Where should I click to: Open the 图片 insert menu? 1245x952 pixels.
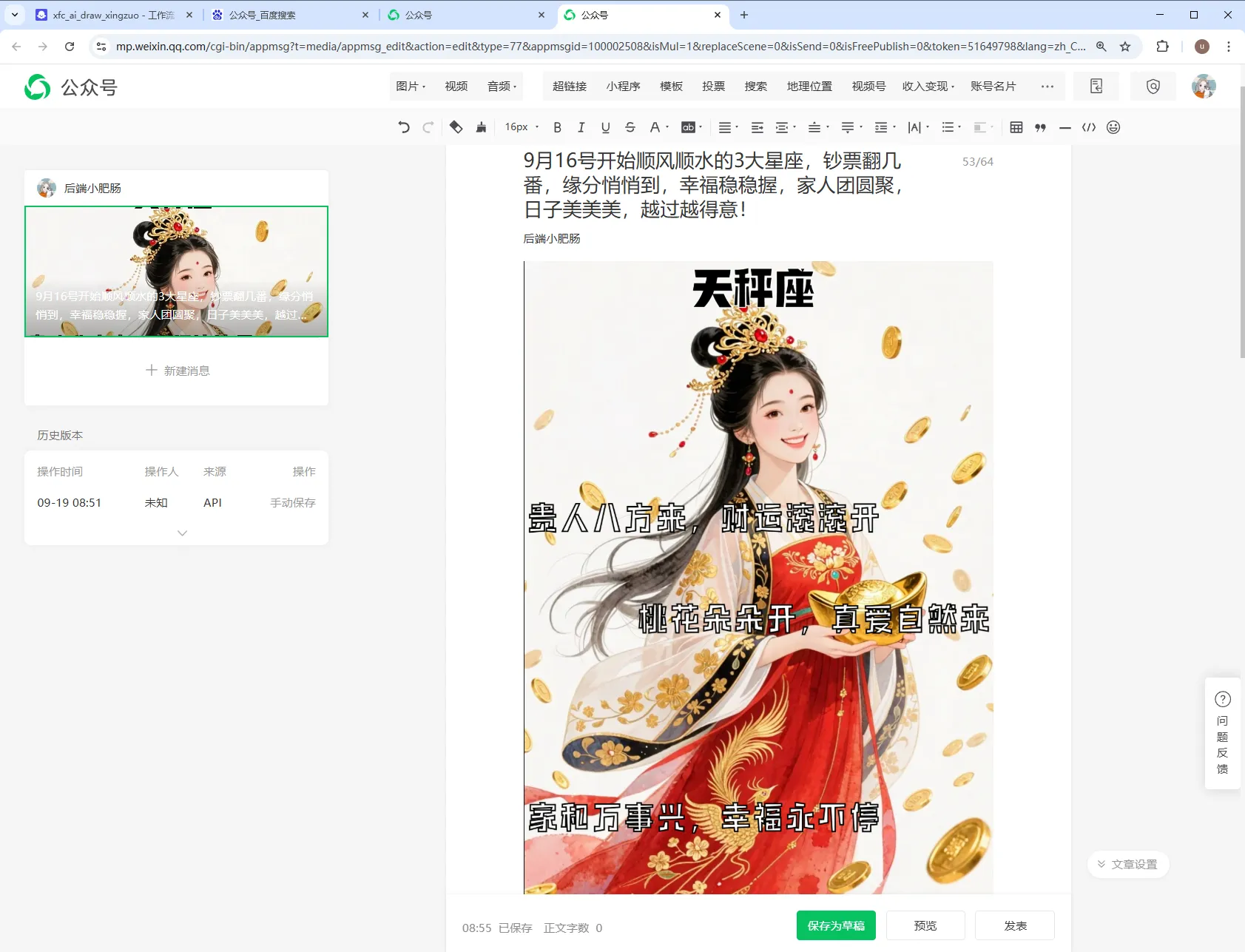click(411, 87)
